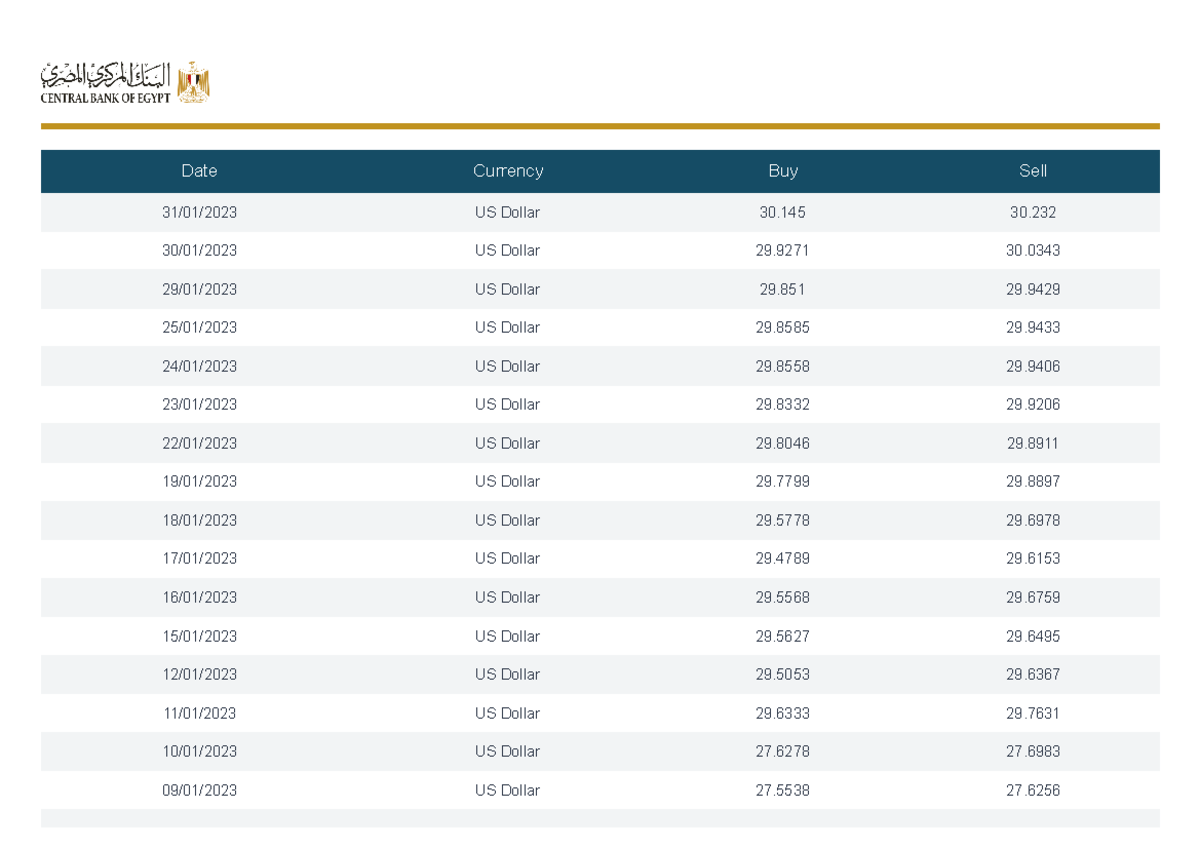Click US Dollar in the 19/01/2023 row
Image resolution: width=1200 pixels, height=848 pixels.
tap(508, 482)
